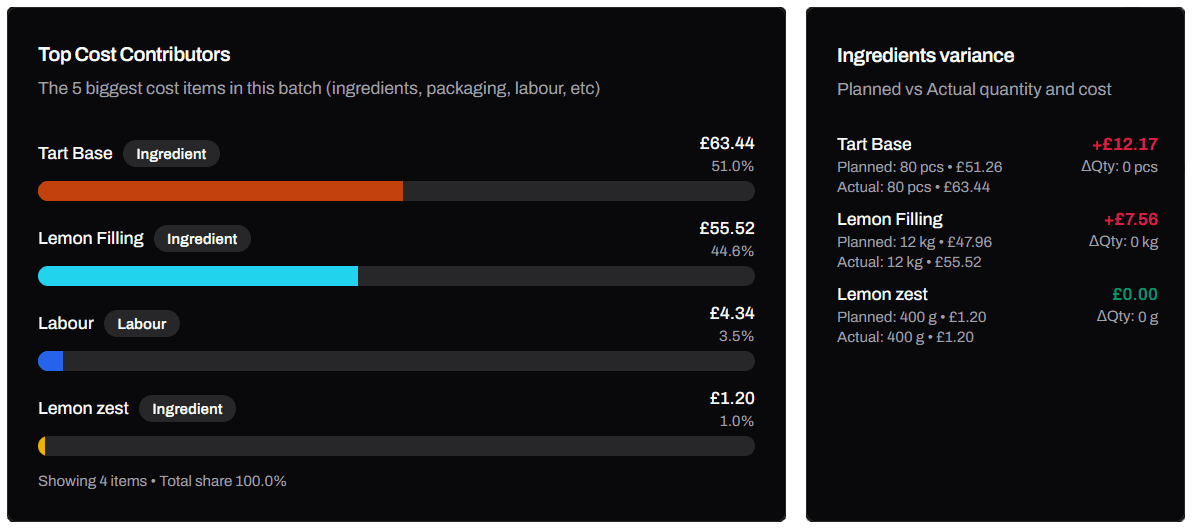Viewport: 1194px width, 532px height.
Task: Click the Labour category badge
Action: coord(142,323)
